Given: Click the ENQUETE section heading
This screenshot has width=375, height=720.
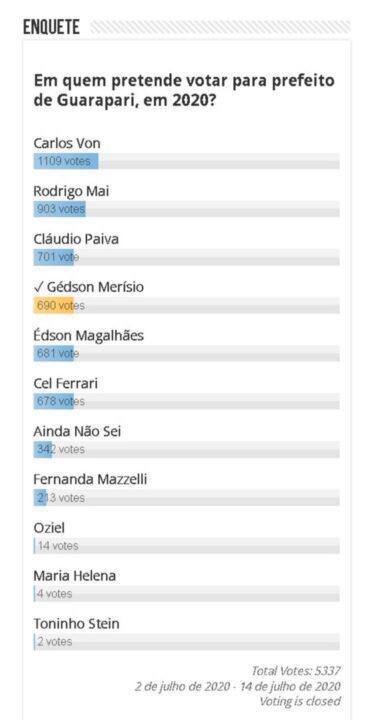Looking at the screenshot, I should pos(51,28).
